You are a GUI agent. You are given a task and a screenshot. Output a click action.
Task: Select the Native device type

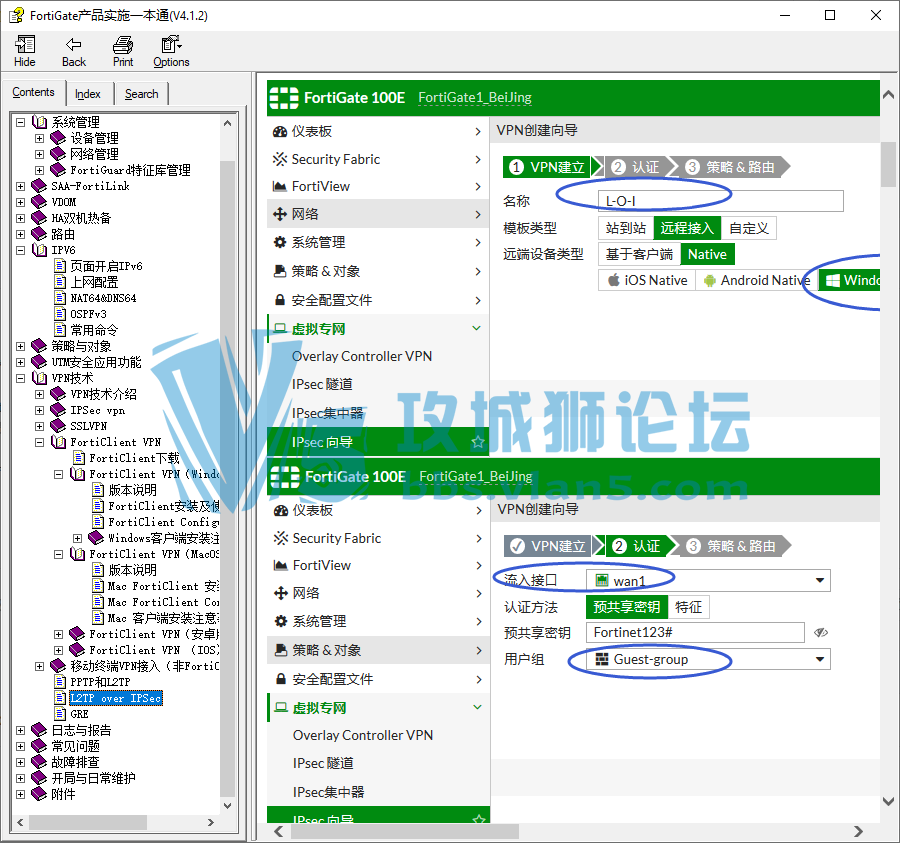pyautogui.click(x=707, y=254)
